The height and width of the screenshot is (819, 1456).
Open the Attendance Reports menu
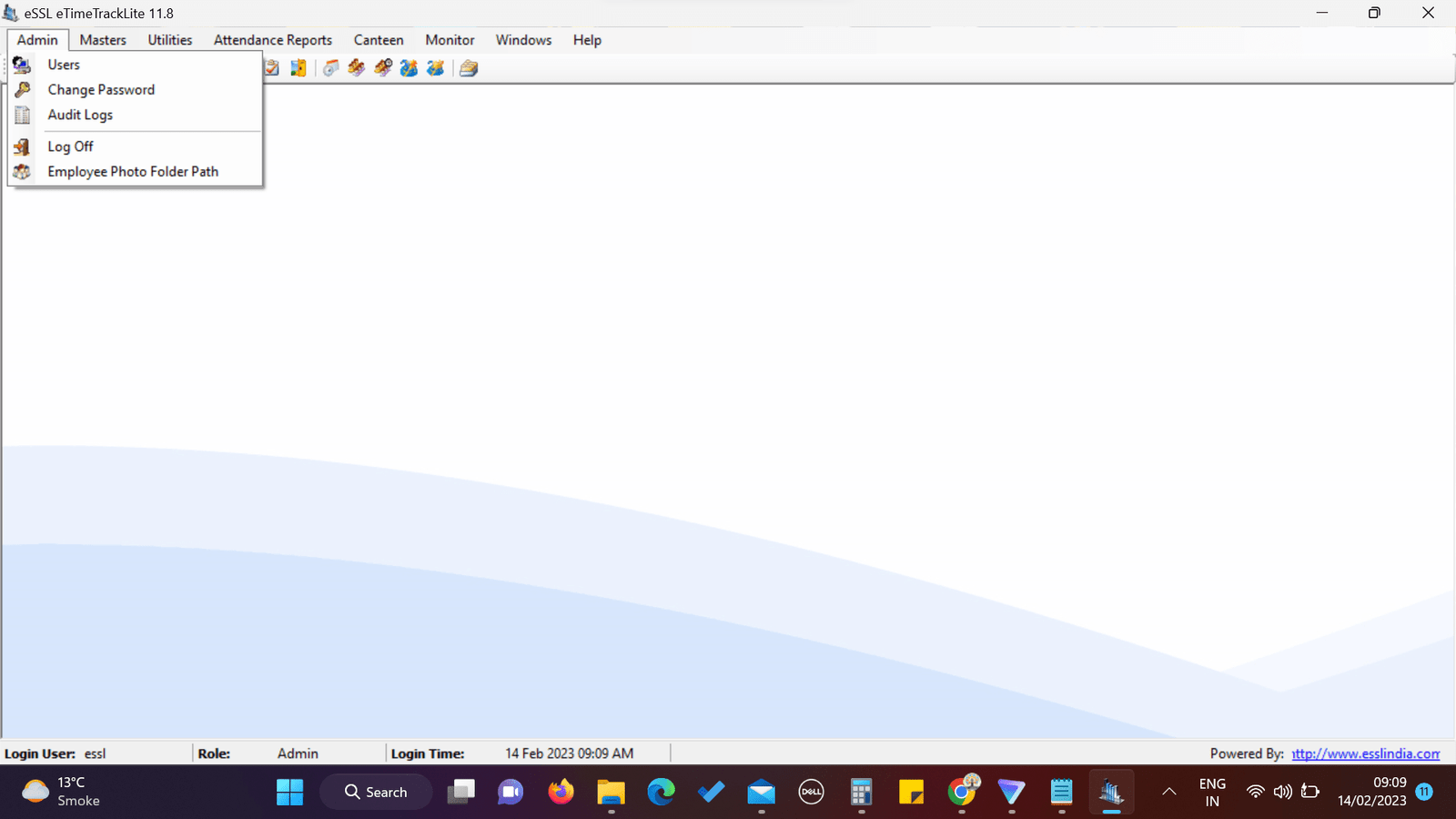273,40
